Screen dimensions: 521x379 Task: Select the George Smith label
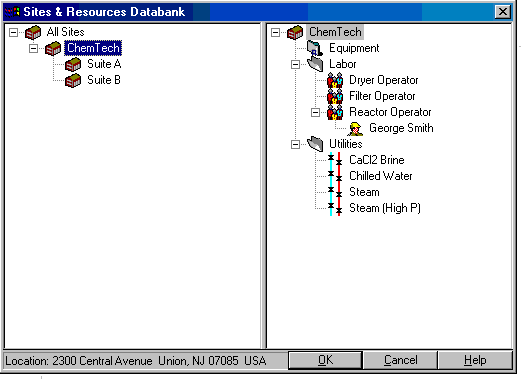(401, 128)
